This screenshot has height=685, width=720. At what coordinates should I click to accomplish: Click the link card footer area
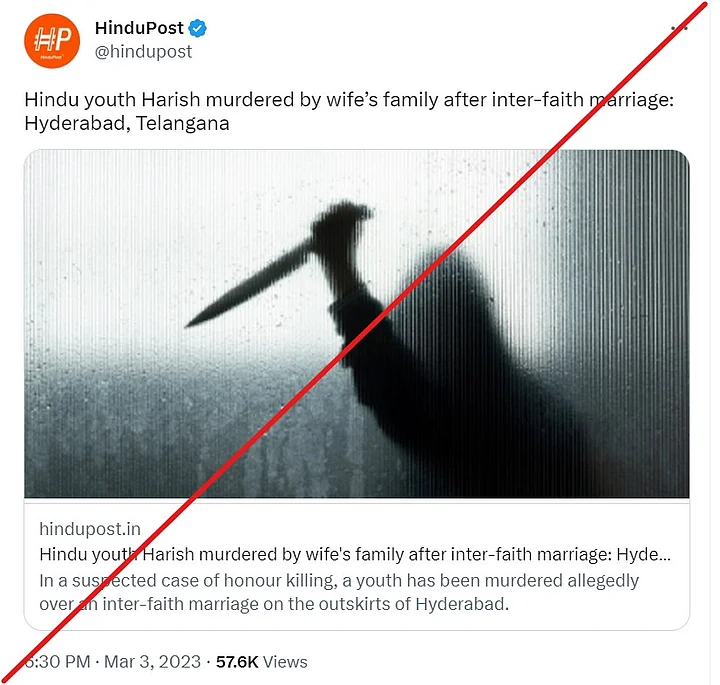[x=357, y=567]
